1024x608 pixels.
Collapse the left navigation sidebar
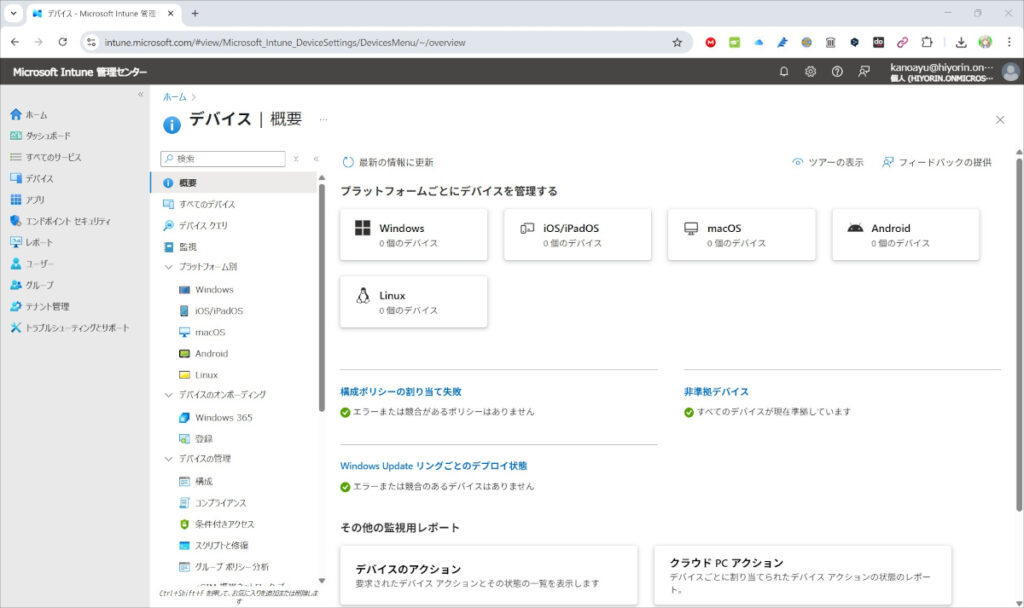pos(140,95)
